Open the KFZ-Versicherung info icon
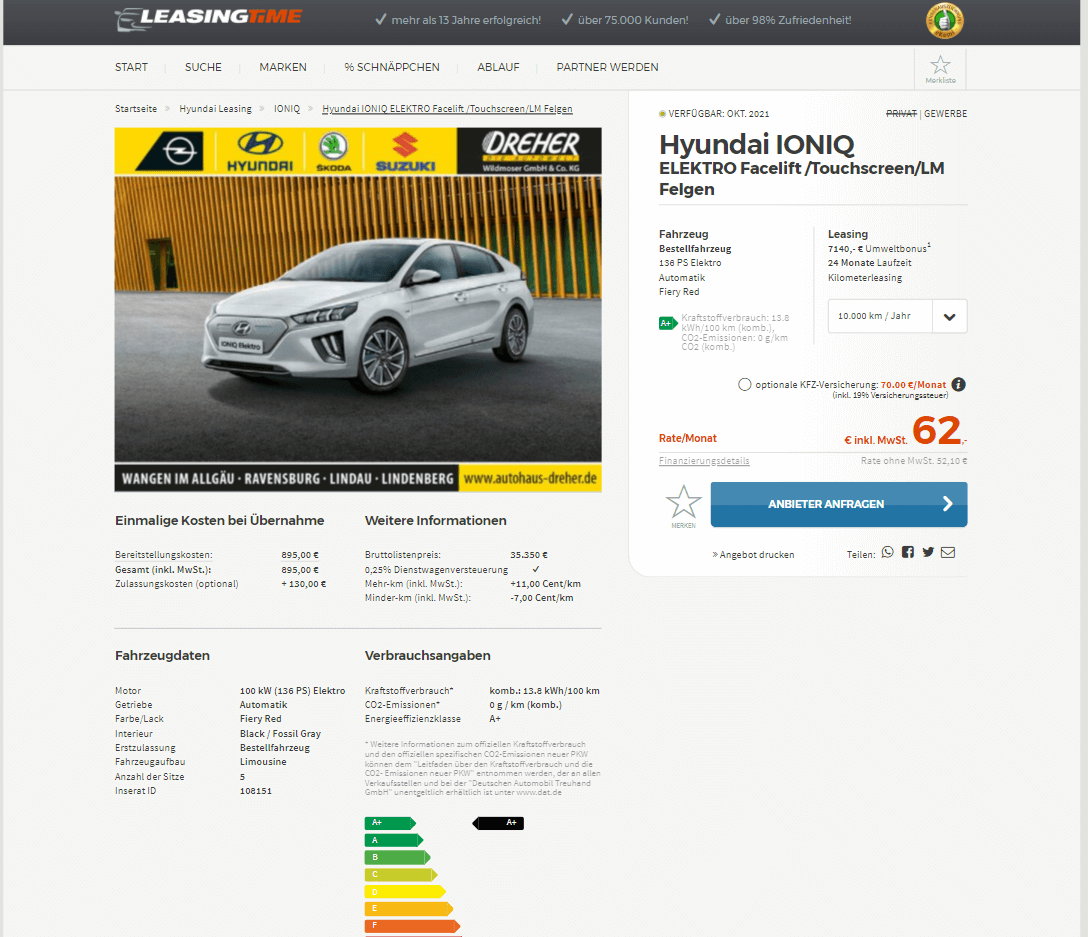 pyautogui.click(x=958, y=385)
